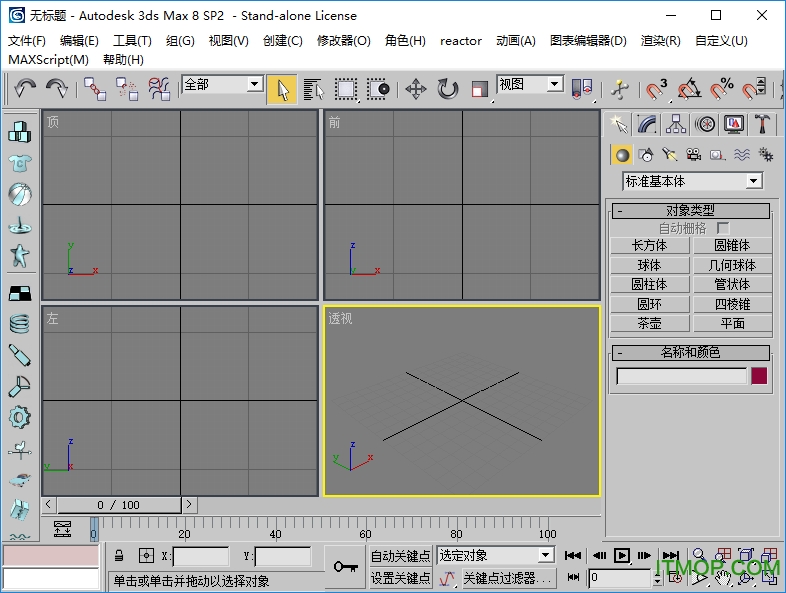This screenshot has width=786, height=593.
Task: Open the 视图 reference coordinate dropdown
Action: click(x=530, y=85)
